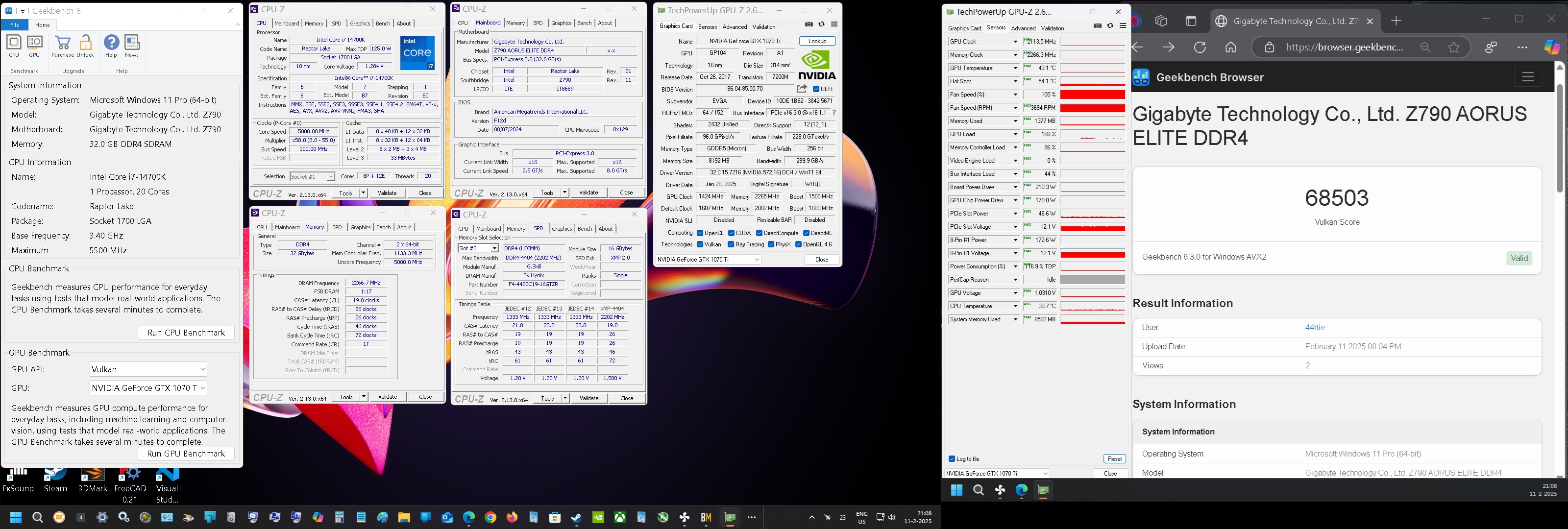The image size is (1568, 529).
Task: Reload the page with browser refresh icon
Action: [1200, 48]
